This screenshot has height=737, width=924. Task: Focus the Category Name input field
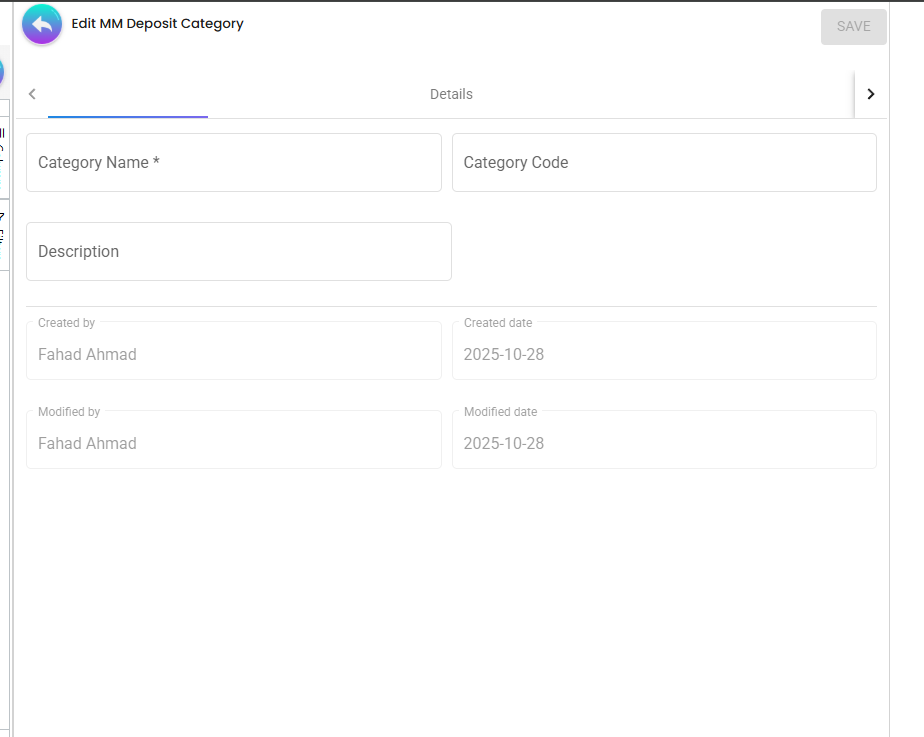pyautogui.click(x=233, y=162)
